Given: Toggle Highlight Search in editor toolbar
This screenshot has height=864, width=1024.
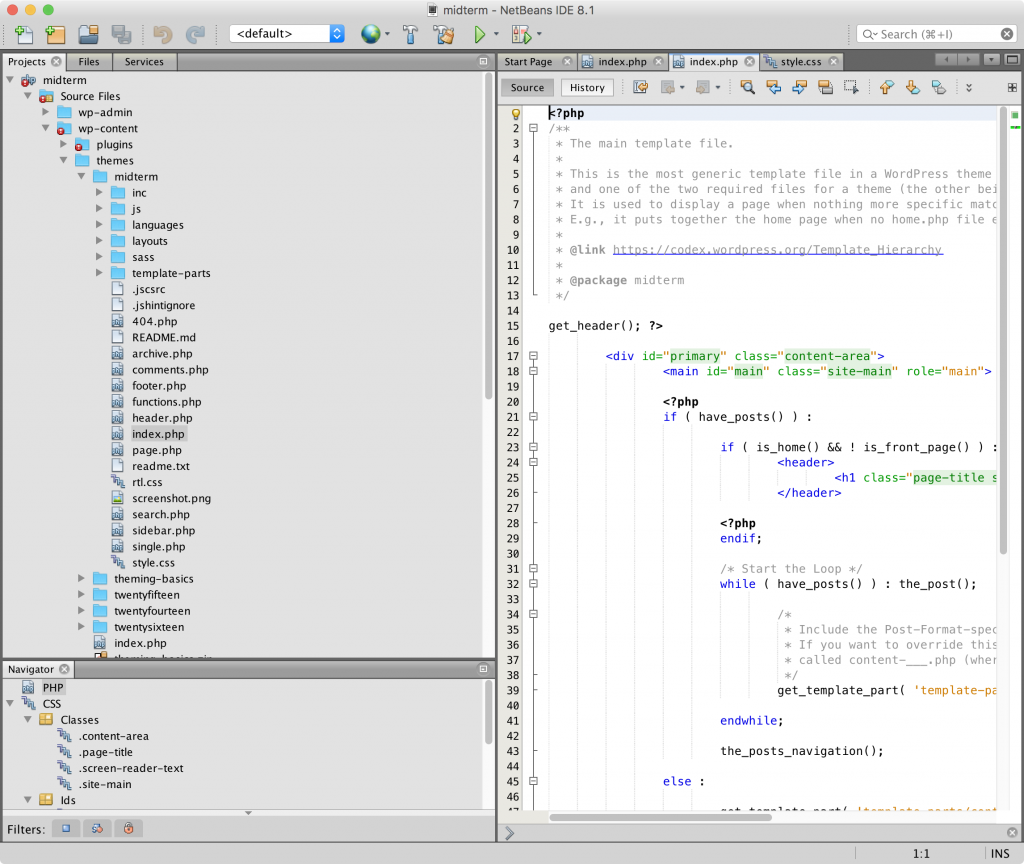Looking at the screenshot, I should 825,87.
